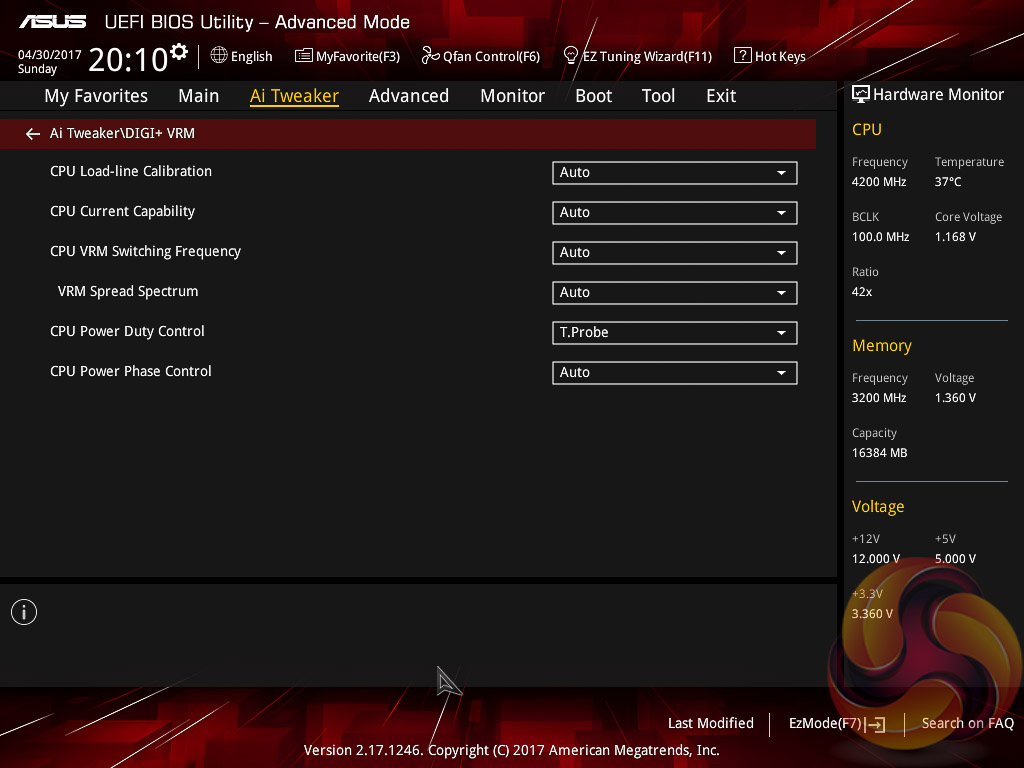This screenshot has width=1024, height=768.
Task: Click the EZ Tuning Wizard lightbulb icon
Action: click(570, 56)
